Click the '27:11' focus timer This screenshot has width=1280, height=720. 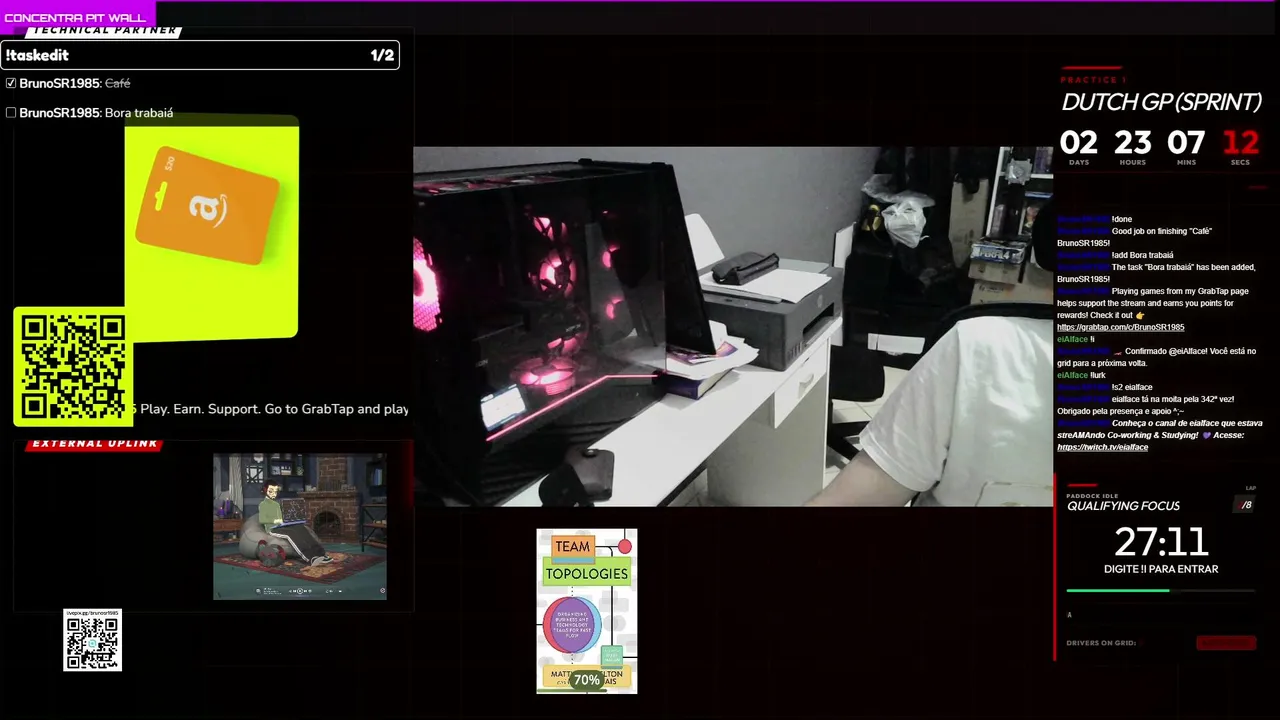pos(1161,542)
